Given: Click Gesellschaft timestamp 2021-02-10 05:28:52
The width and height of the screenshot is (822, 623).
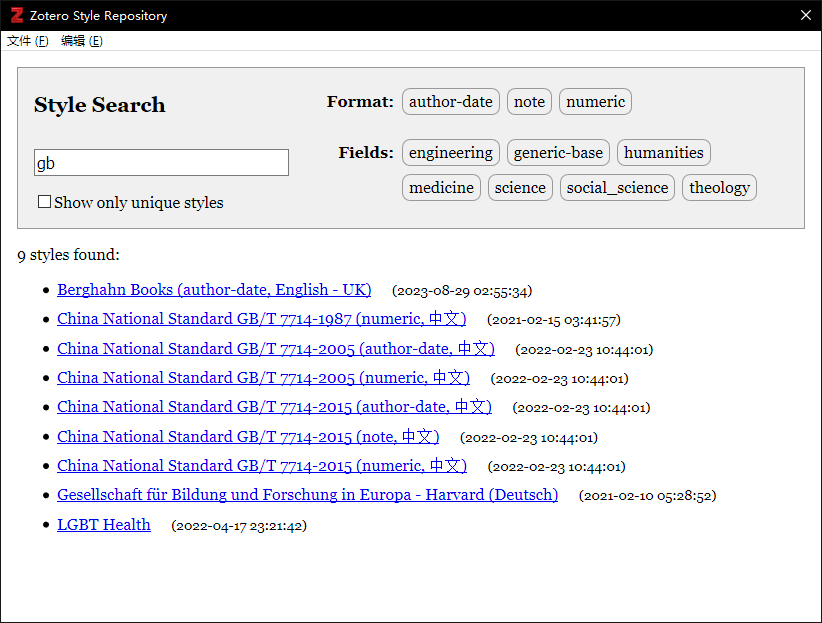Looking at the screenshot, I should (648, 496).
